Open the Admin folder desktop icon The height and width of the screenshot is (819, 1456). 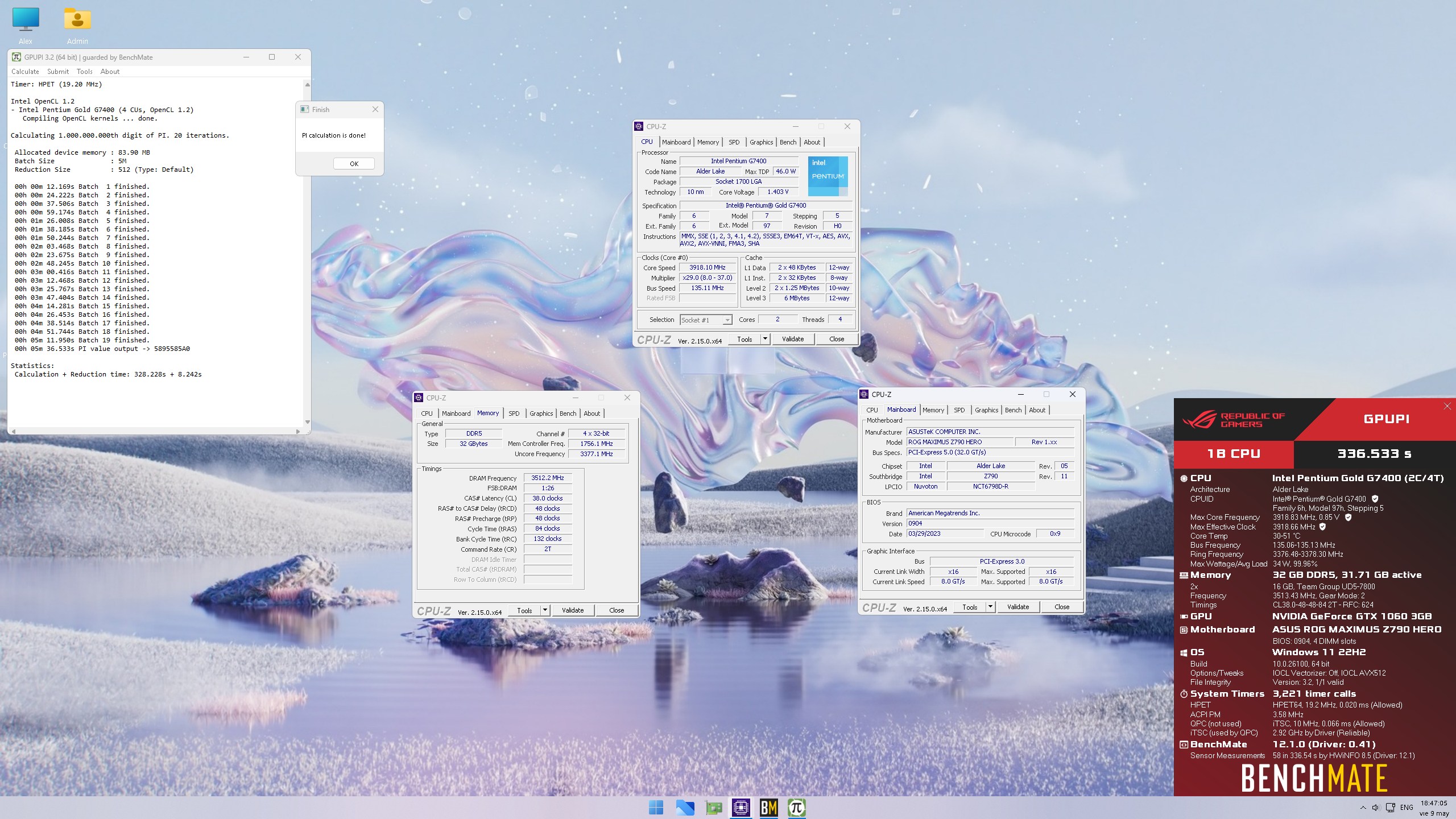pos(77,26)
